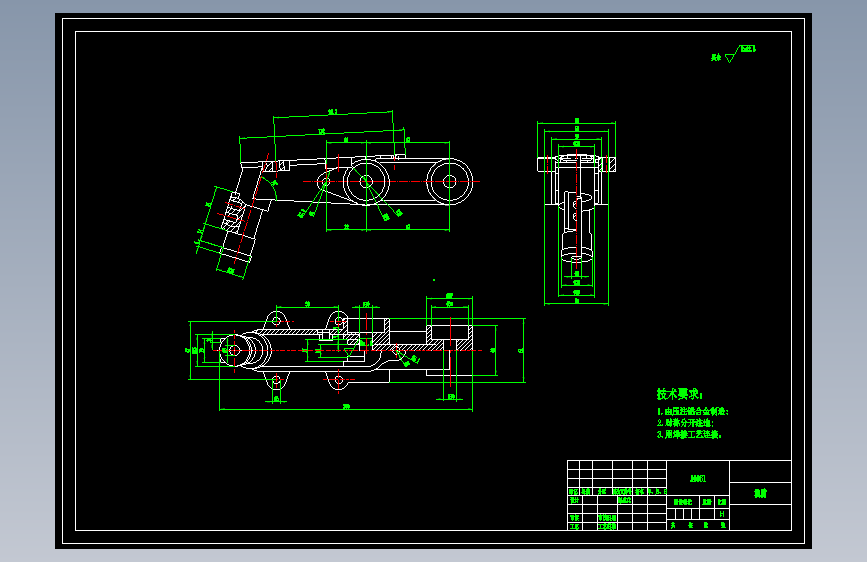Select the rightmost large circle in the upper side view
This screenshot has width=867, height=562.
[450, 181]
